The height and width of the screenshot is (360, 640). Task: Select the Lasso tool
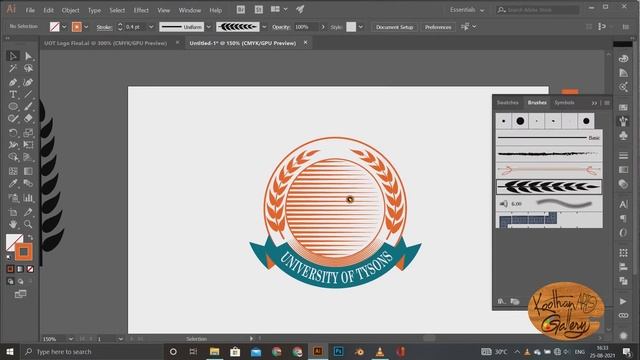click(28, 68)
